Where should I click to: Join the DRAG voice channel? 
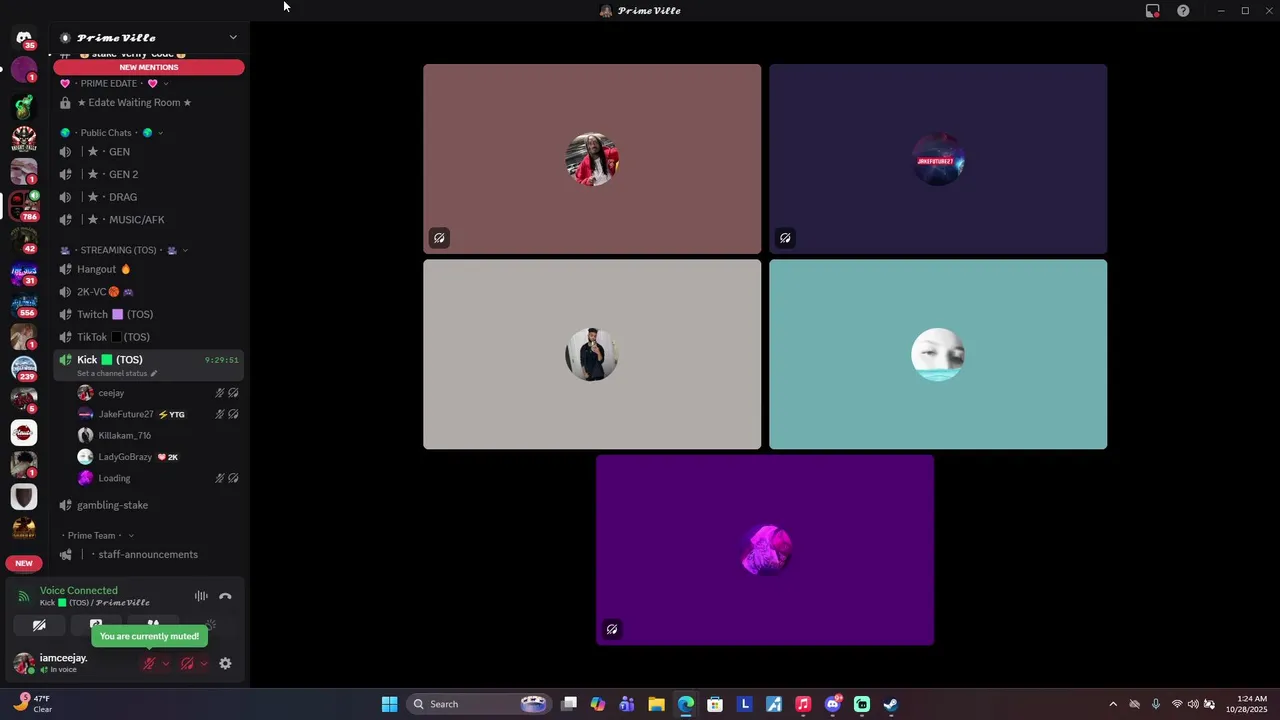point(148,197)
